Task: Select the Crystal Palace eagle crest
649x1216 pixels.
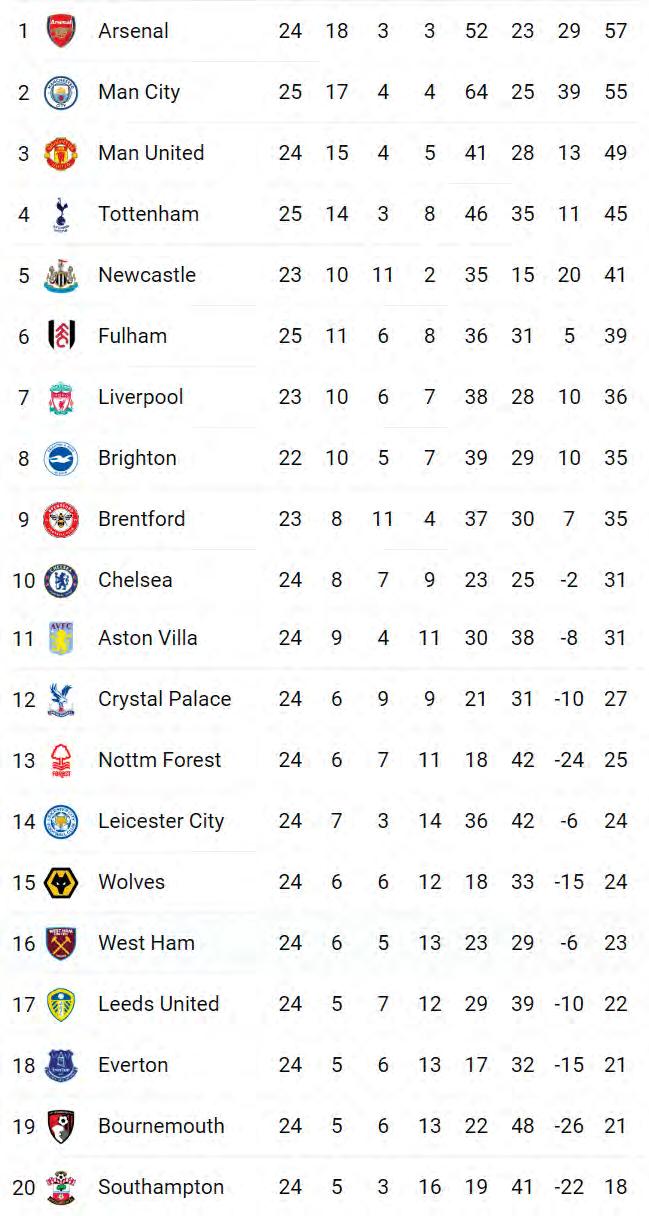Action: [61, 699]
